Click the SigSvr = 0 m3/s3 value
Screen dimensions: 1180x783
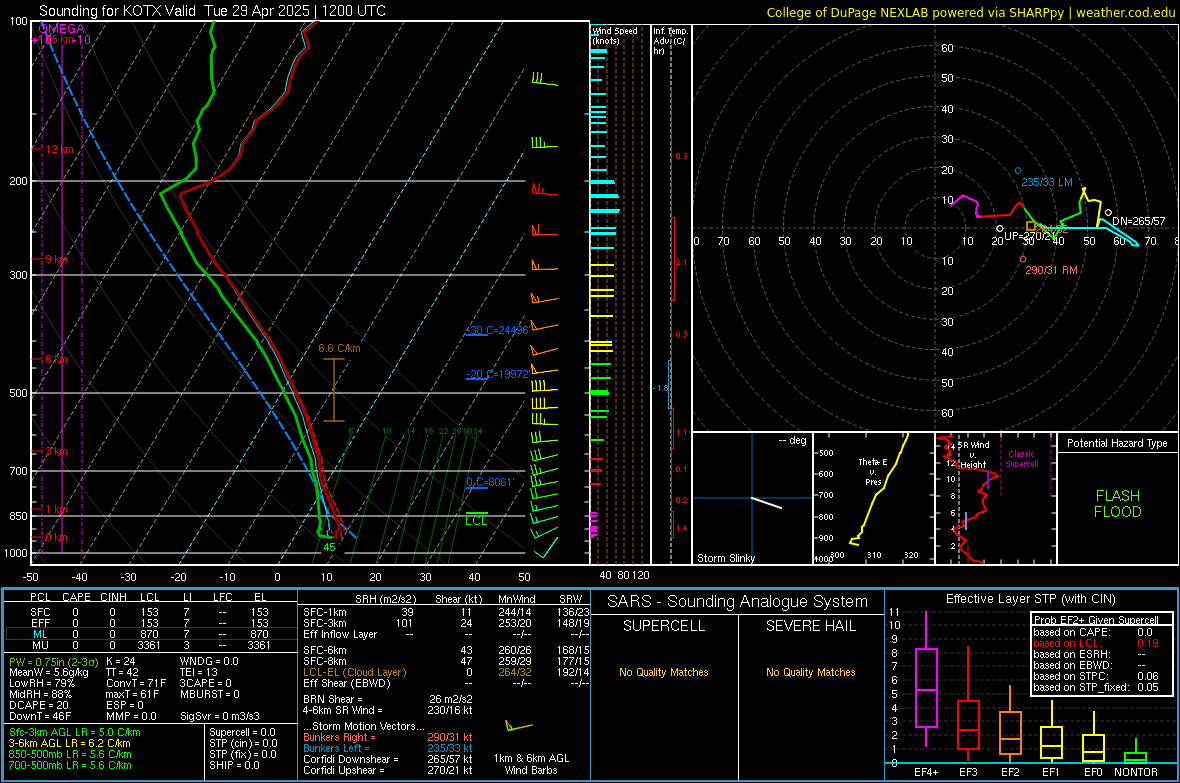(220, 716)
